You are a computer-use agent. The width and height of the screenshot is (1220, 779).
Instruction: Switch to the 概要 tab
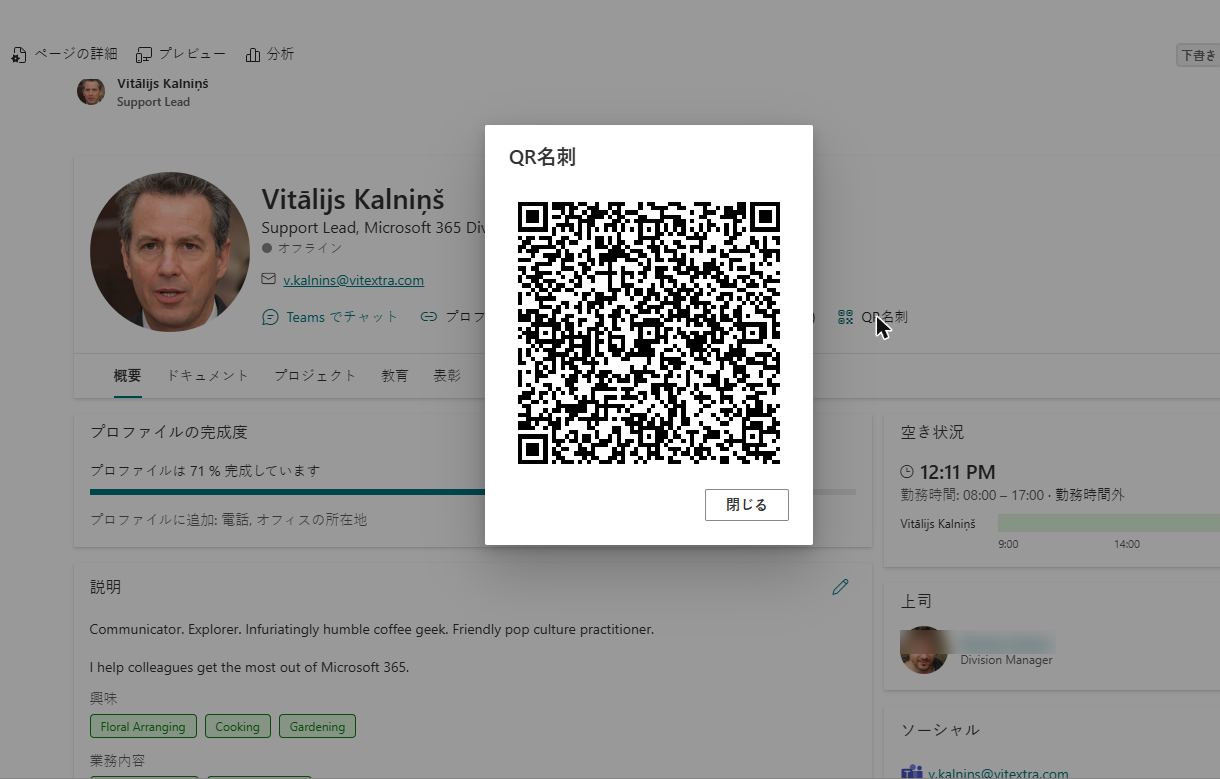pyautogui.click(x=127, y=376)
